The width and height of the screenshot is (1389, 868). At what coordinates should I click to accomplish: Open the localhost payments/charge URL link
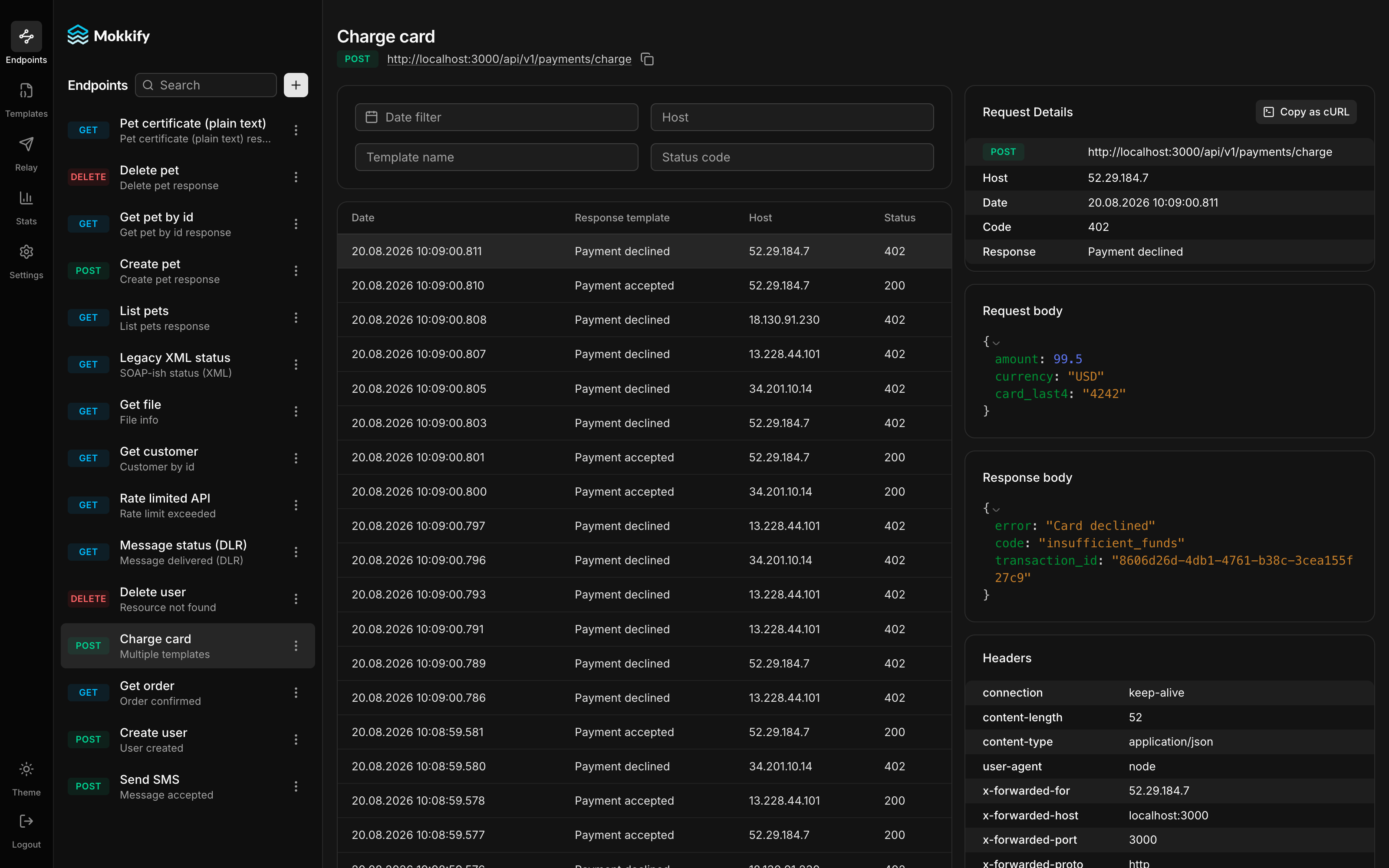[509, 59]
